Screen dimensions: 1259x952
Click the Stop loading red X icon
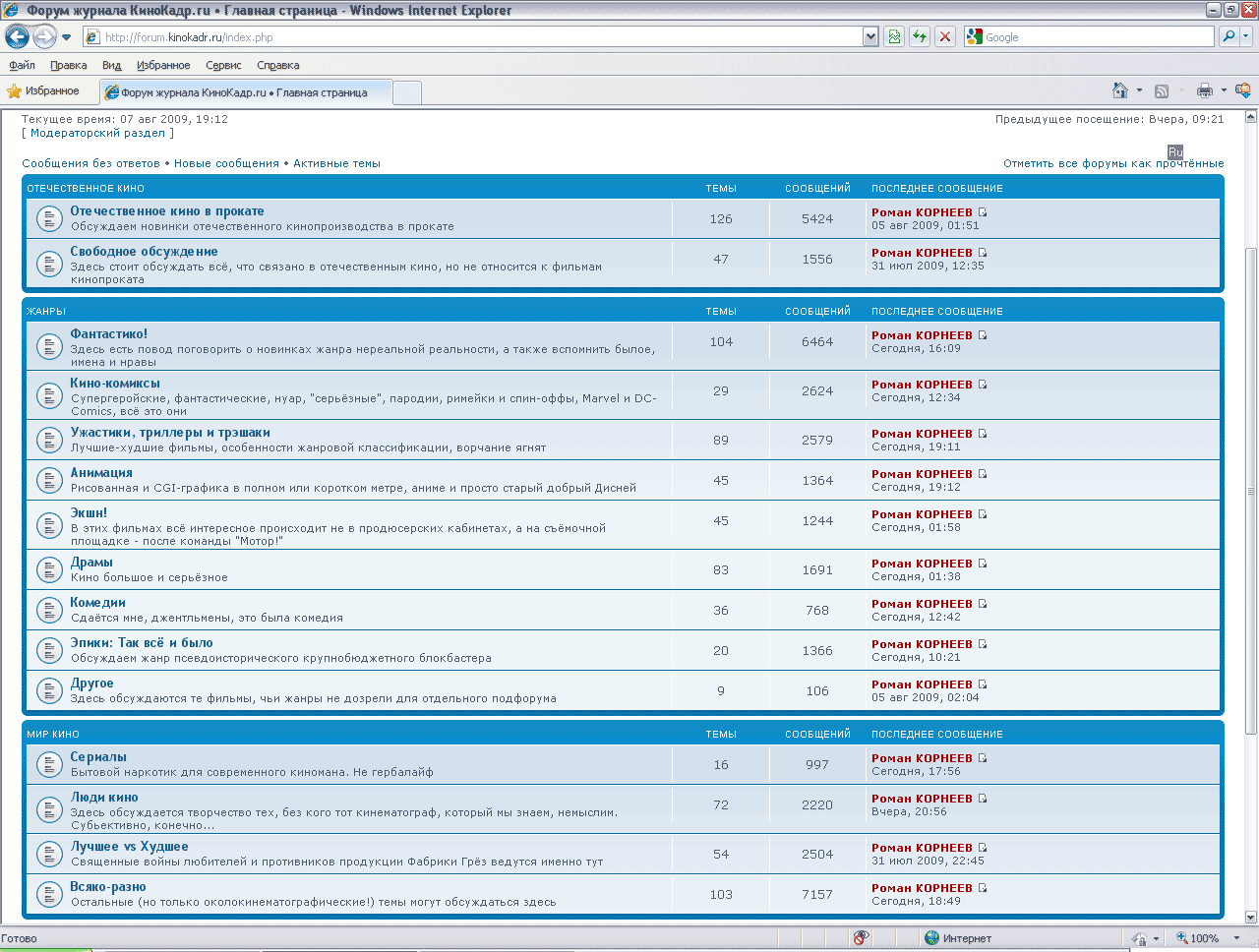point(945,37)
